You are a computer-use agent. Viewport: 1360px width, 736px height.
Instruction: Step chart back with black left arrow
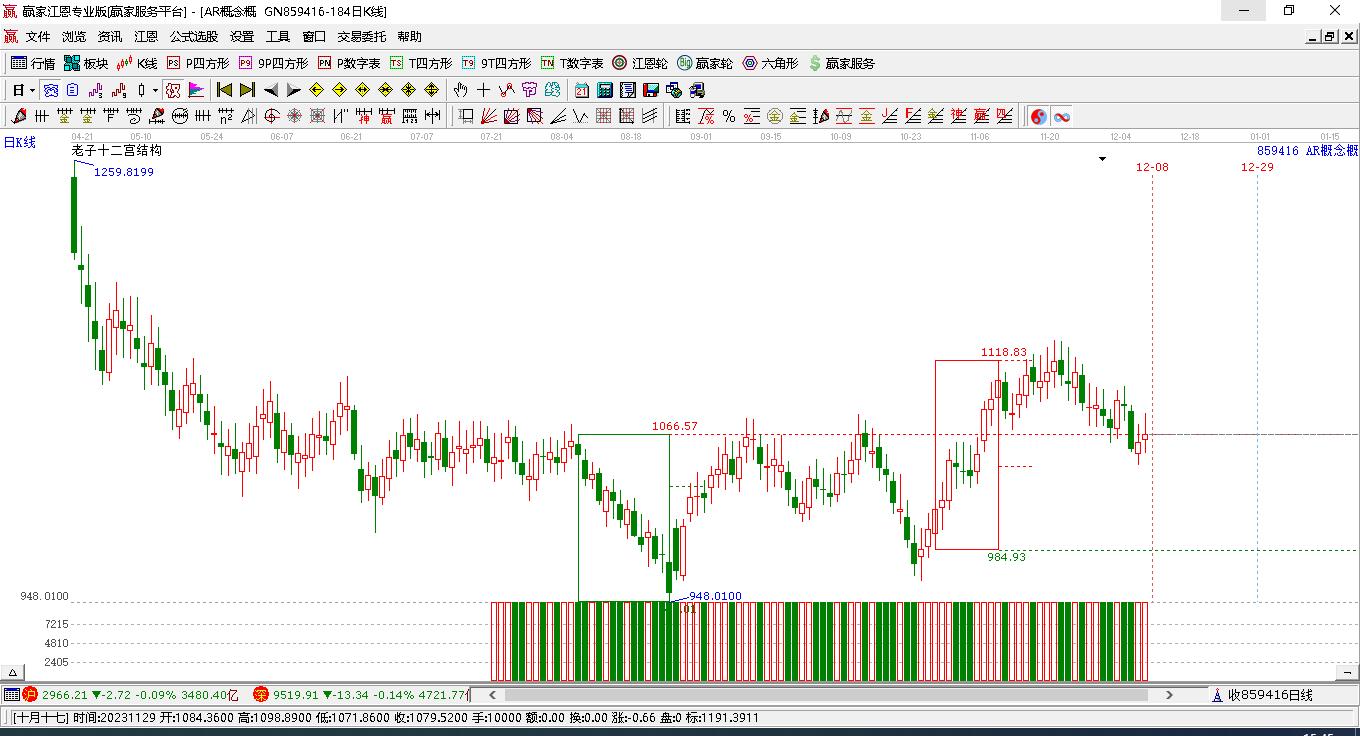click(x=270, y=90)
